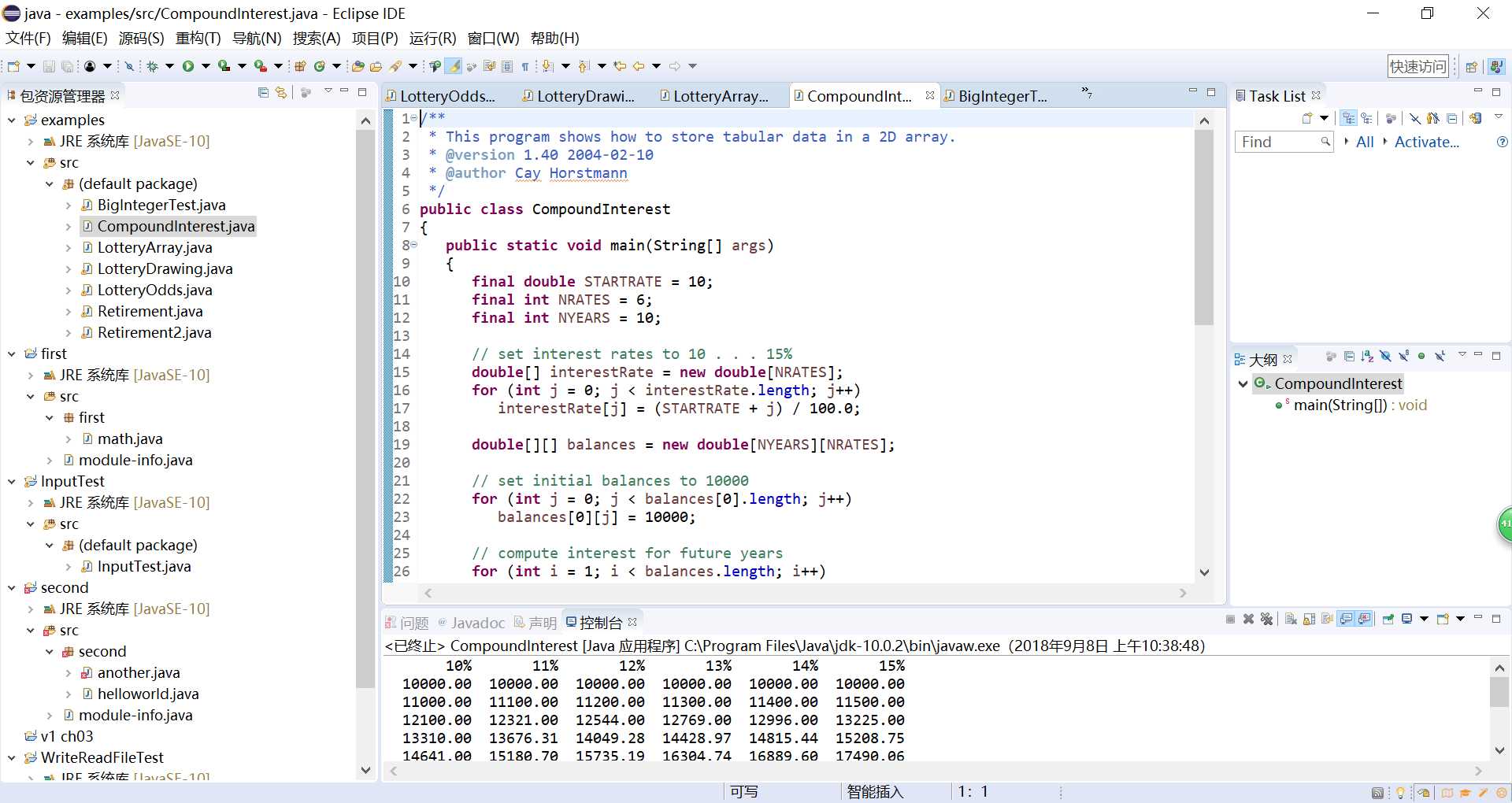Collapse all in Package Explorer
The height and width of the screenshot is (803, 1512).
(x=263, y=93)
